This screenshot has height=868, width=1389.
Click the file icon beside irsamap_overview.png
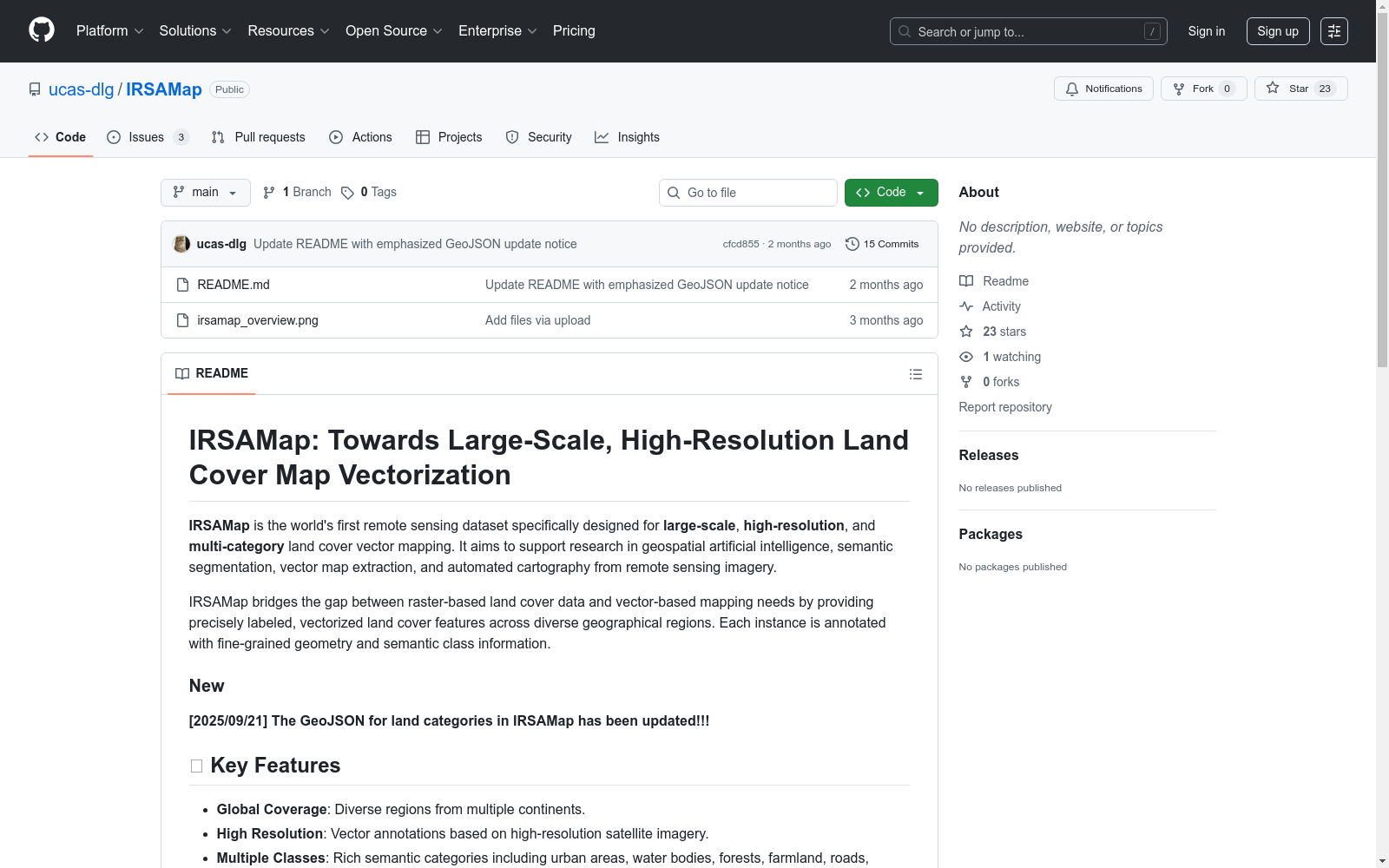(182, 320)
